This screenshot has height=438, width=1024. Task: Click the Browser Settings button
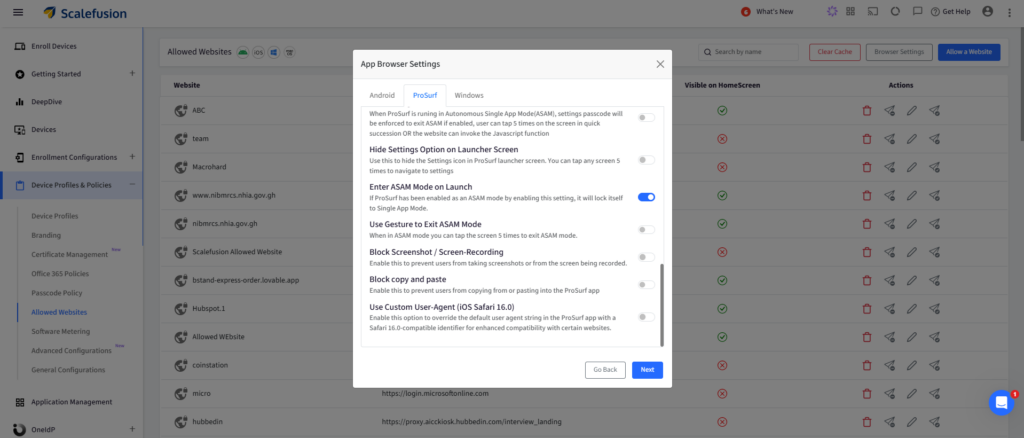[899, 52]
